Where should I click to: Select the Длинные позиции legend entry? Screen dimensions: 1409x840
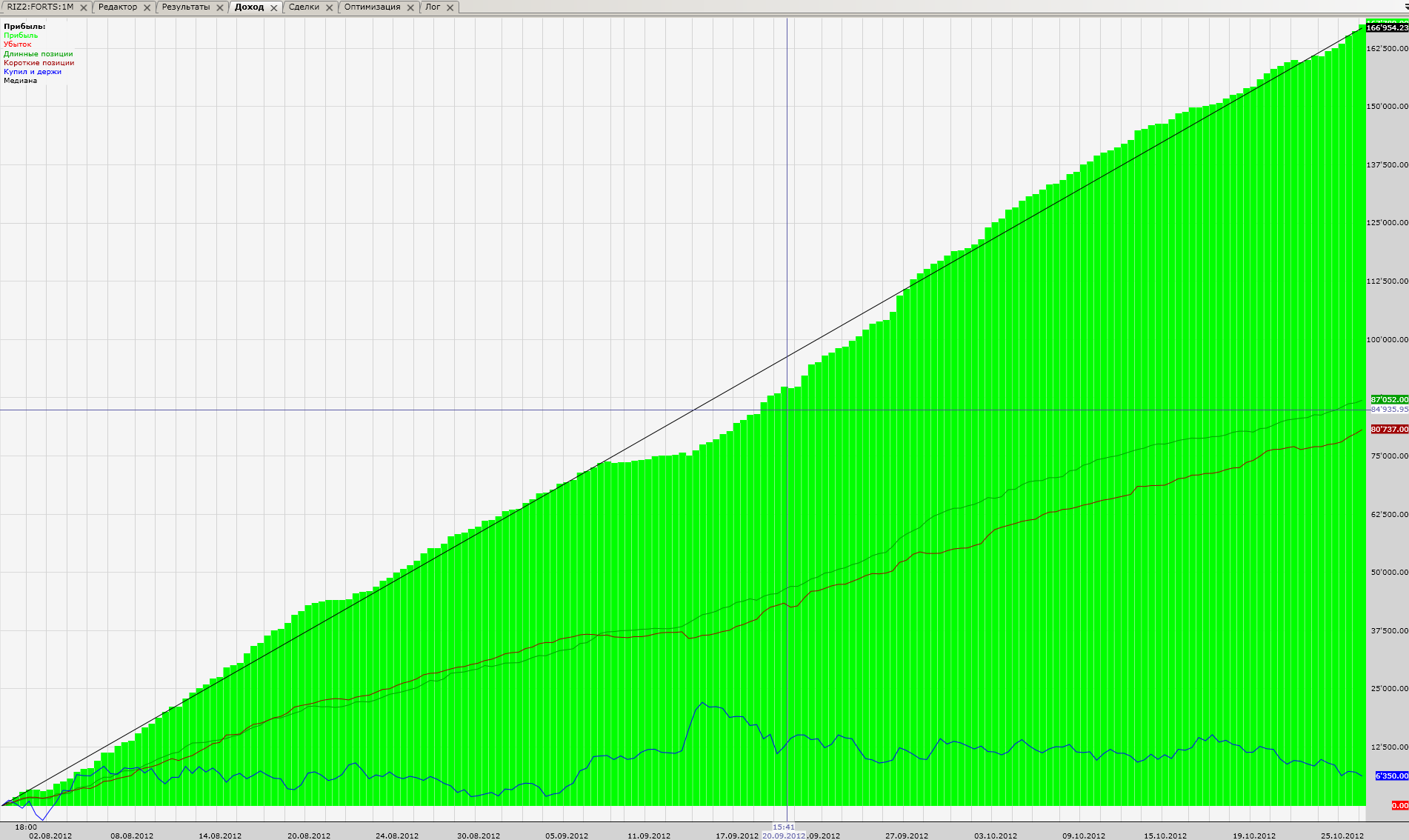(39, 54)
